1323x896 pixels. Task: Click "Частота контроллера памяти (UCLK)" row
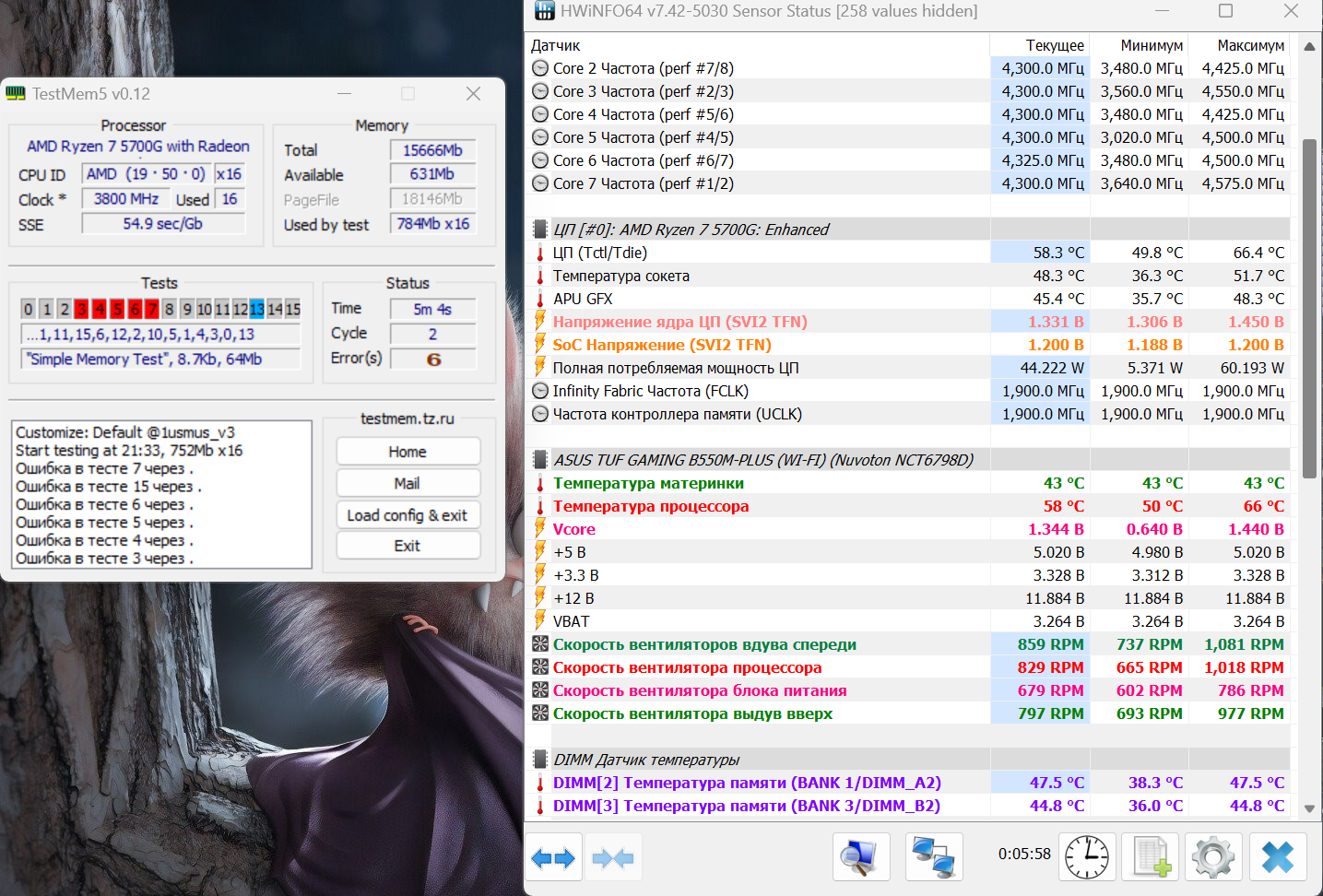(908, 414)
